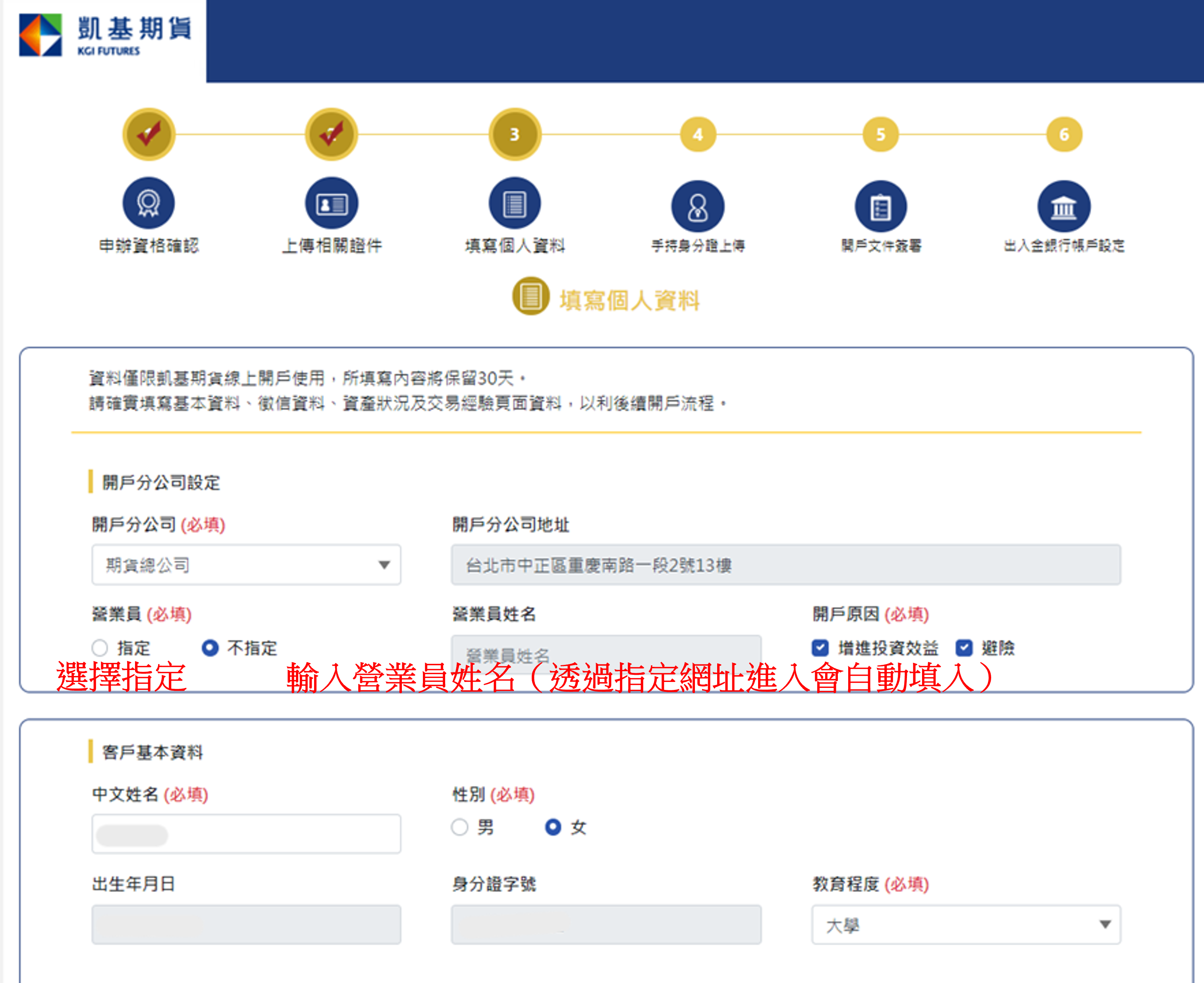
Task: Click the step 3 progress circle
Action: click(515, 135)
